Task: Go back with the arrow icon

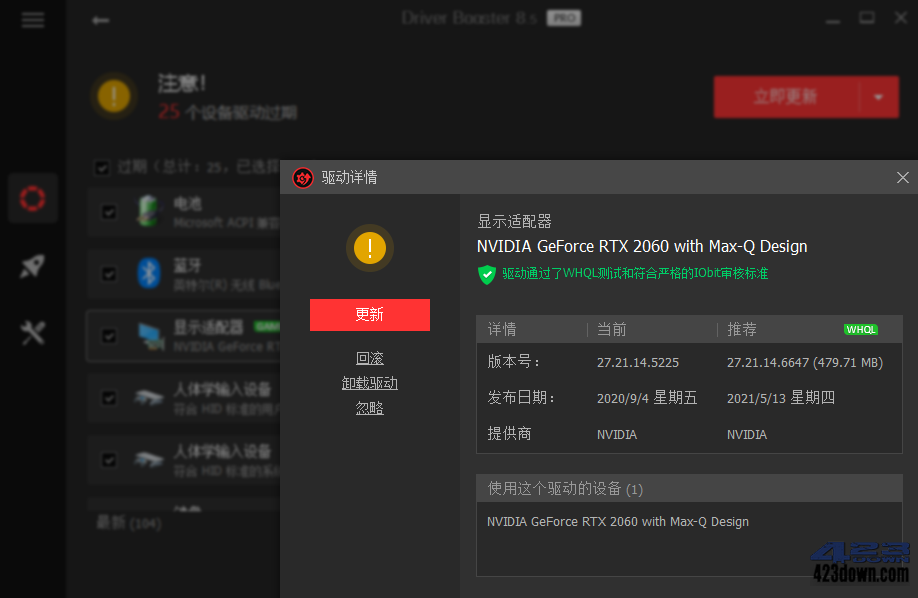Action: coord(101,20)
